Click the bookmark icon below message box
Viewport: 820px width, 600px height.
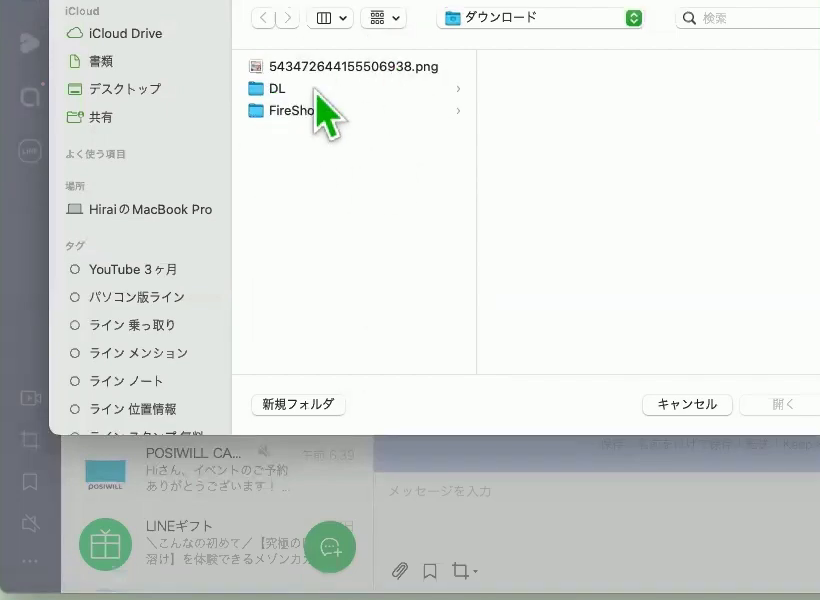pos(430,571)
